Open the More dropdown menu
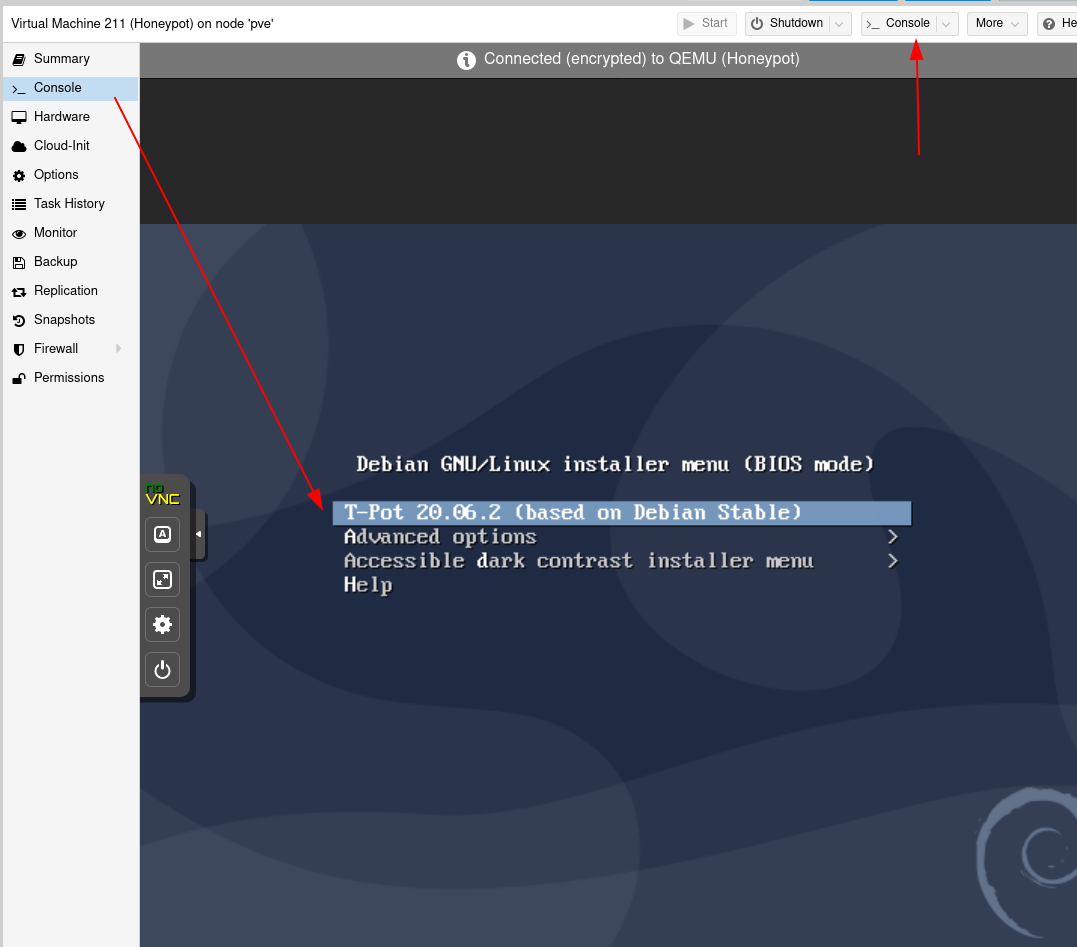The height and width of the screenshot is (947, 1077). click(997, 23)
